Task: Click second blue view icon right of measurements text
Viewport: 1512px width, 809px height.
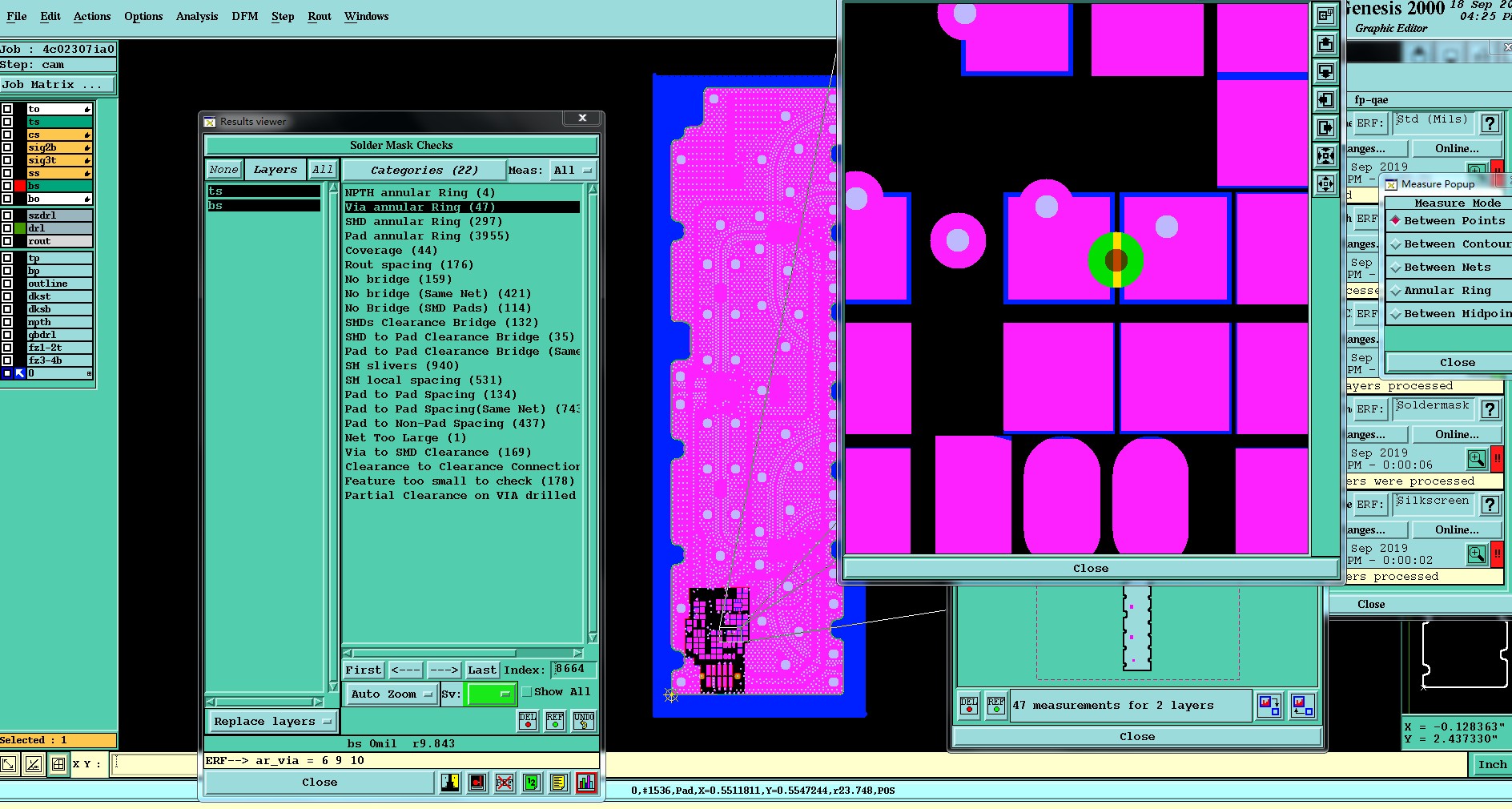Action: (x=1303, y=706)
